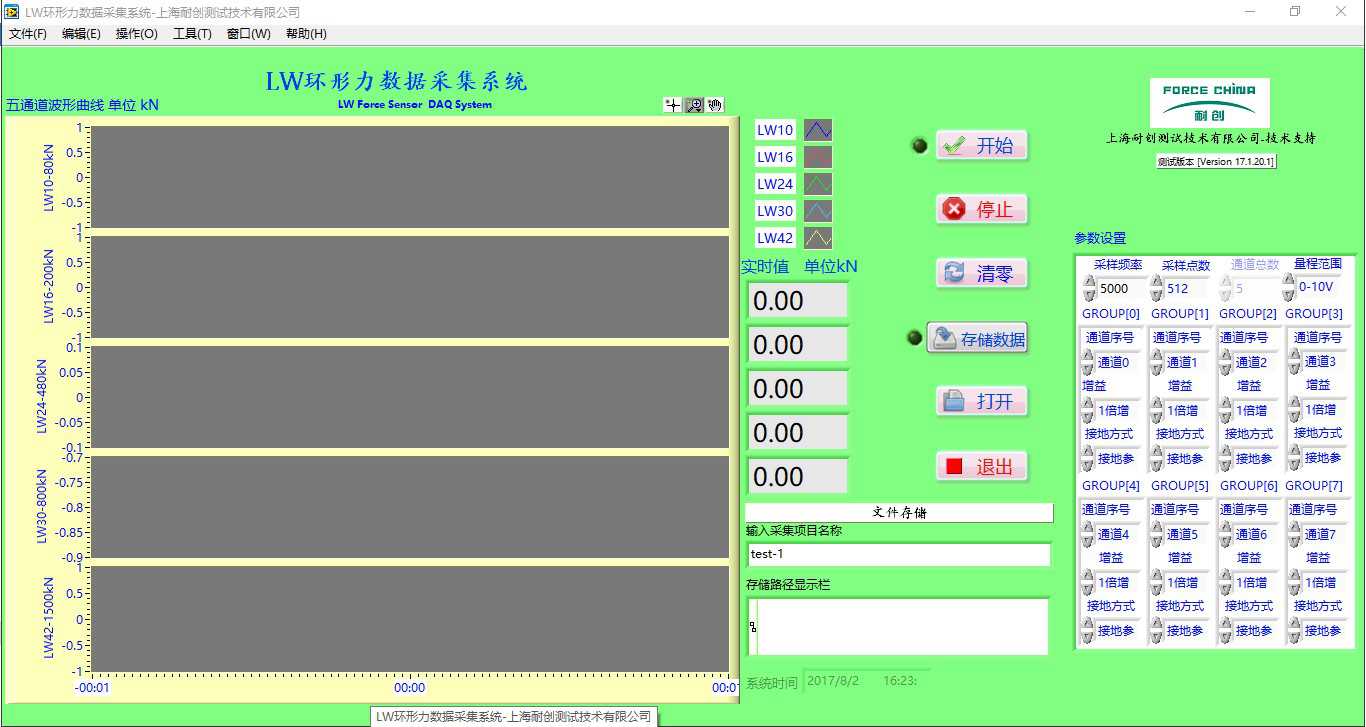Click the project name field containing test-1
The width and height of the screenshot is (1366, 727).
point(898,555)
